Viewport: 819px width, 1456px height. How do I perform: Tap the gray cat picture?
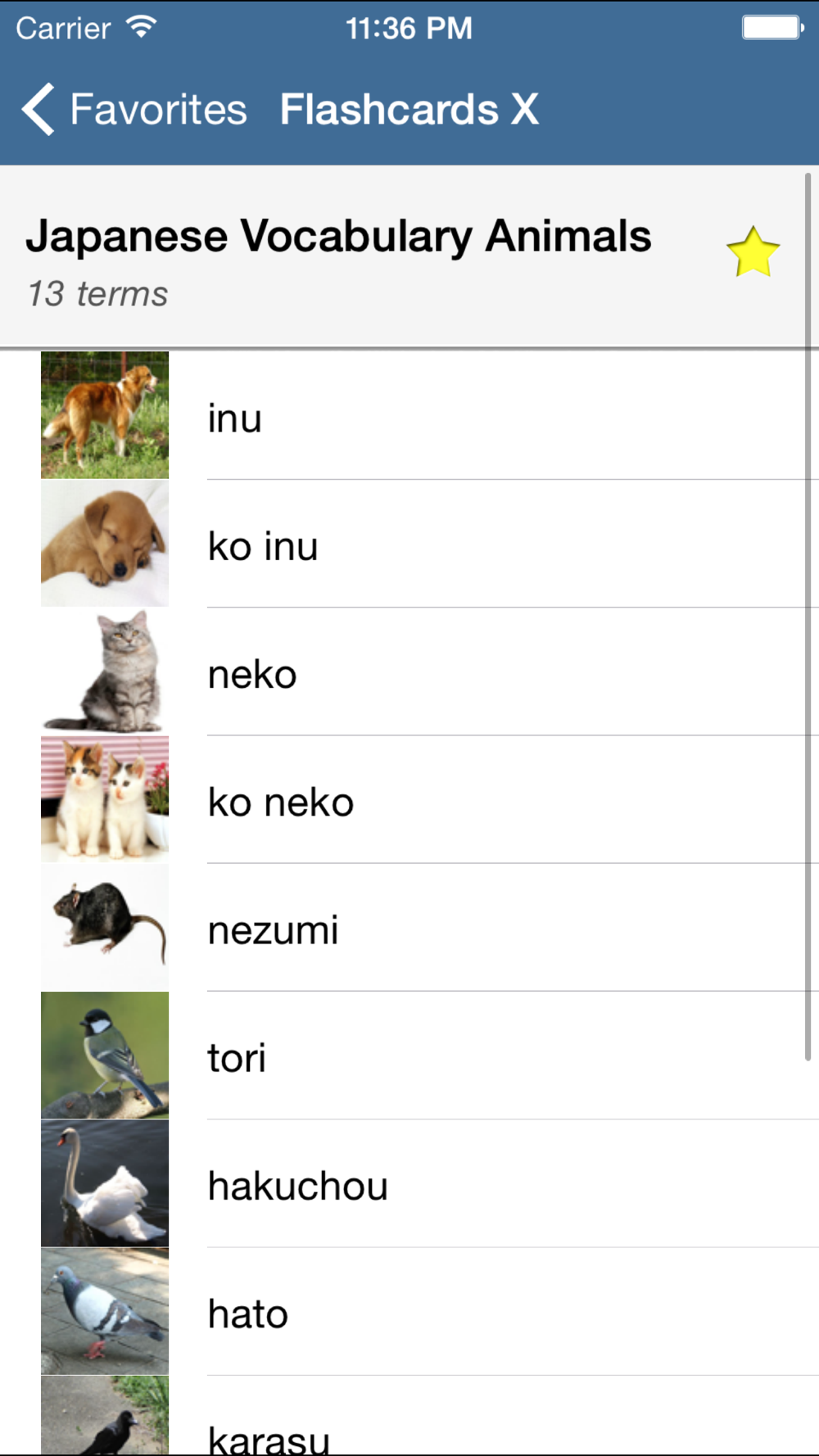point(105,671)
